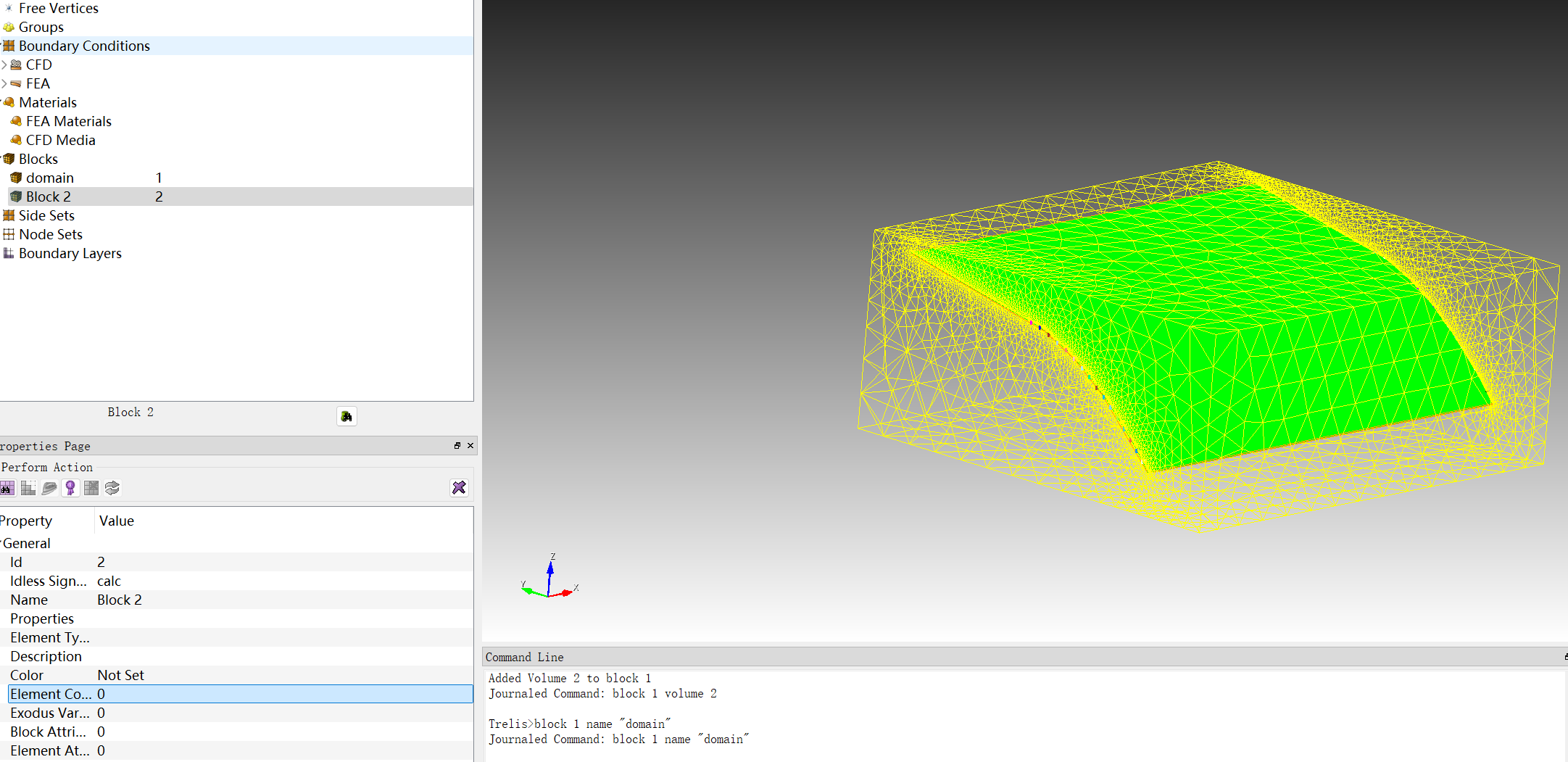Expand the FEA tree node
Image resolution: width=1568 pixels, height=762 pixels.
coord(4,83)
